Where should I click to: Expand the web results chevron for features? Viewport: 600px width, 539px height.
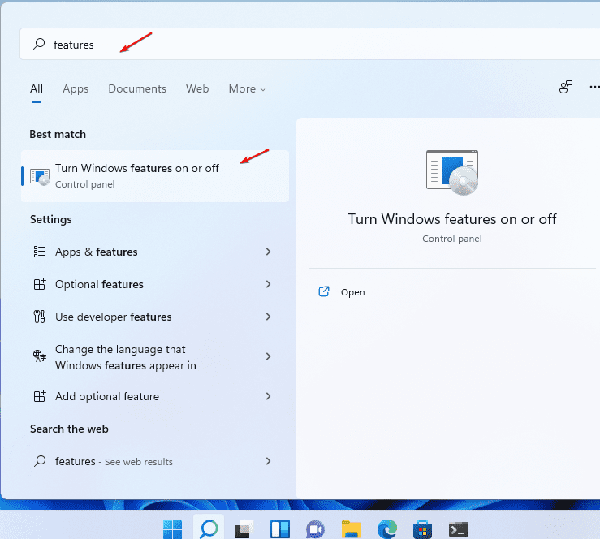point(268,461)
